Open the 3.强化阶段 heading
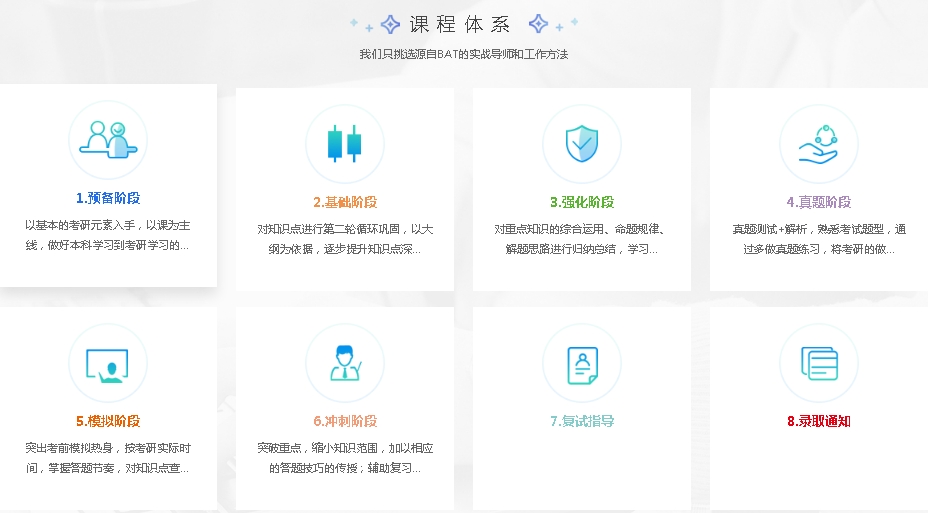 [x=582, y=202]
